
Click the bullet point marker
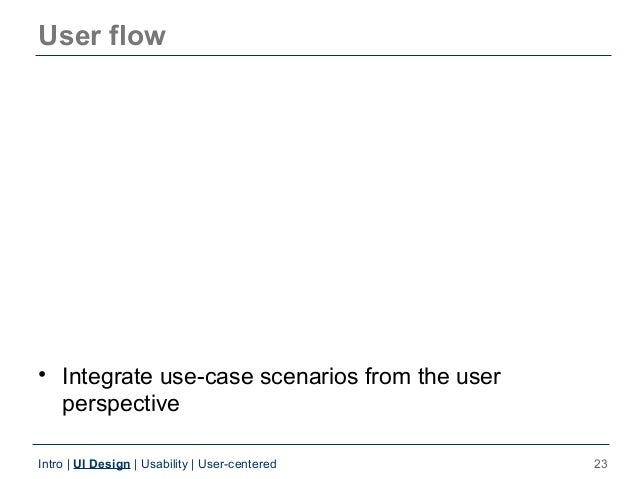42,374
